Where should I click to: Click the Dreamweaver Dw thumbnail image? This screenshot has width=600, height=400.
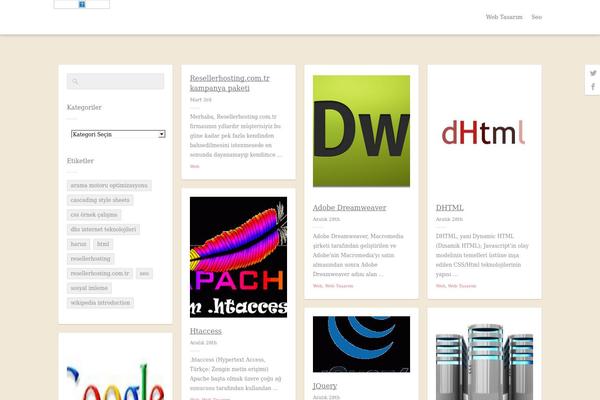pyautogui.click(x=361, y=131)
